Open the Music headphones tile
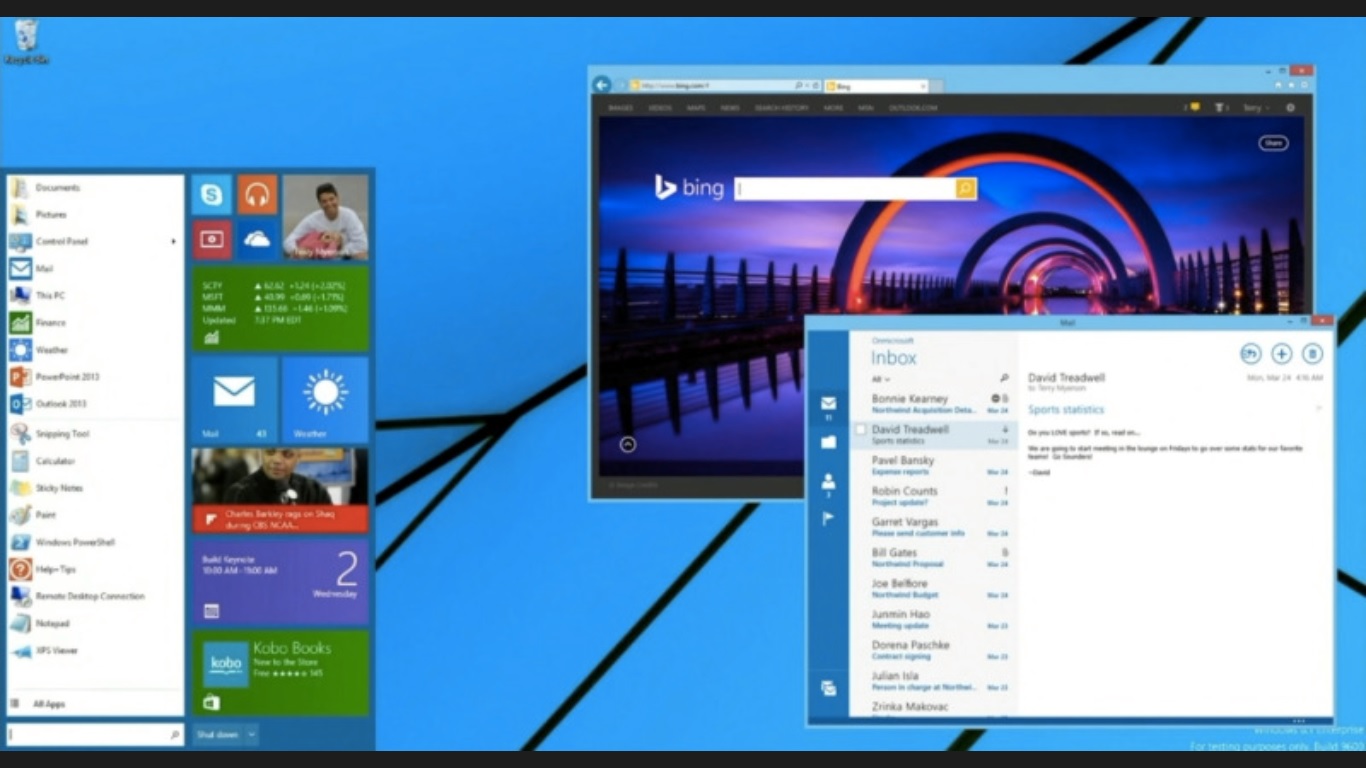1366x768 pixels. [257, 195]
